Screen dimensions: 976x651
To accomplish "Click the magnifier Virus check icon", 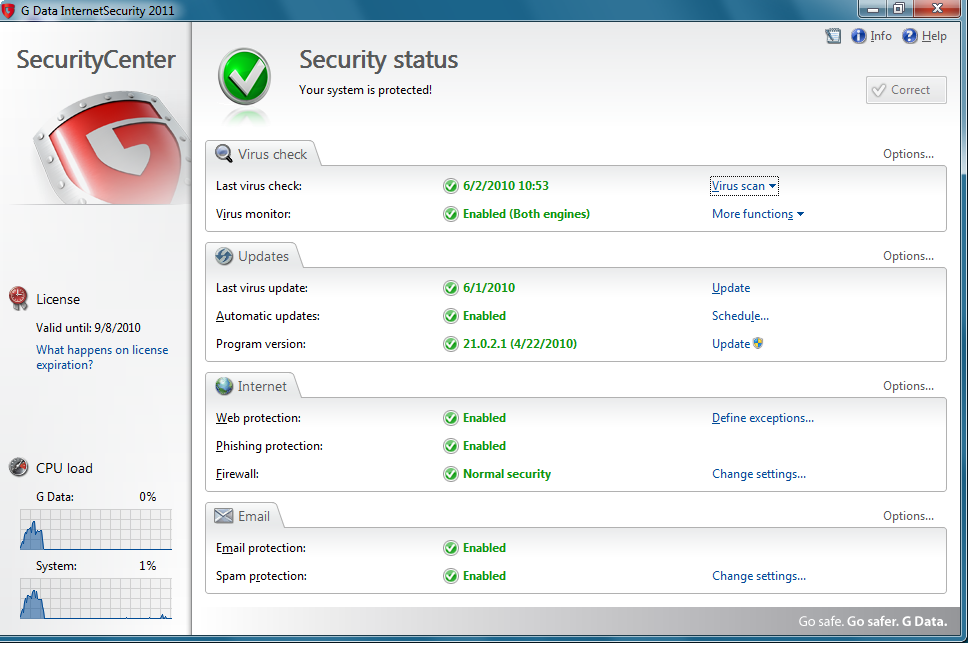I will [224, 154].
